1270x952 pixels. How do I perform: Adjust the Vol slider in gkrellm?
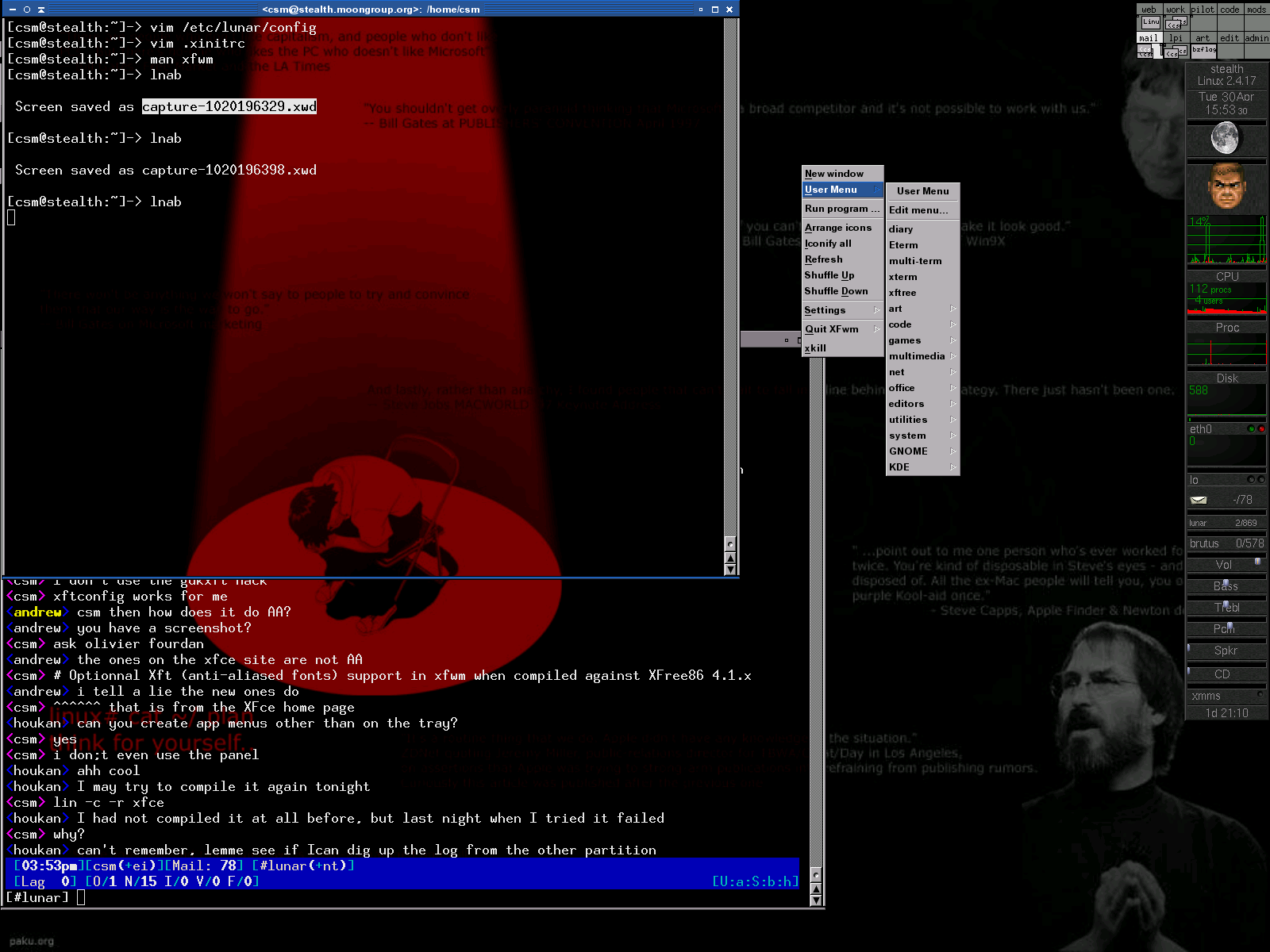coord(1257,562)
